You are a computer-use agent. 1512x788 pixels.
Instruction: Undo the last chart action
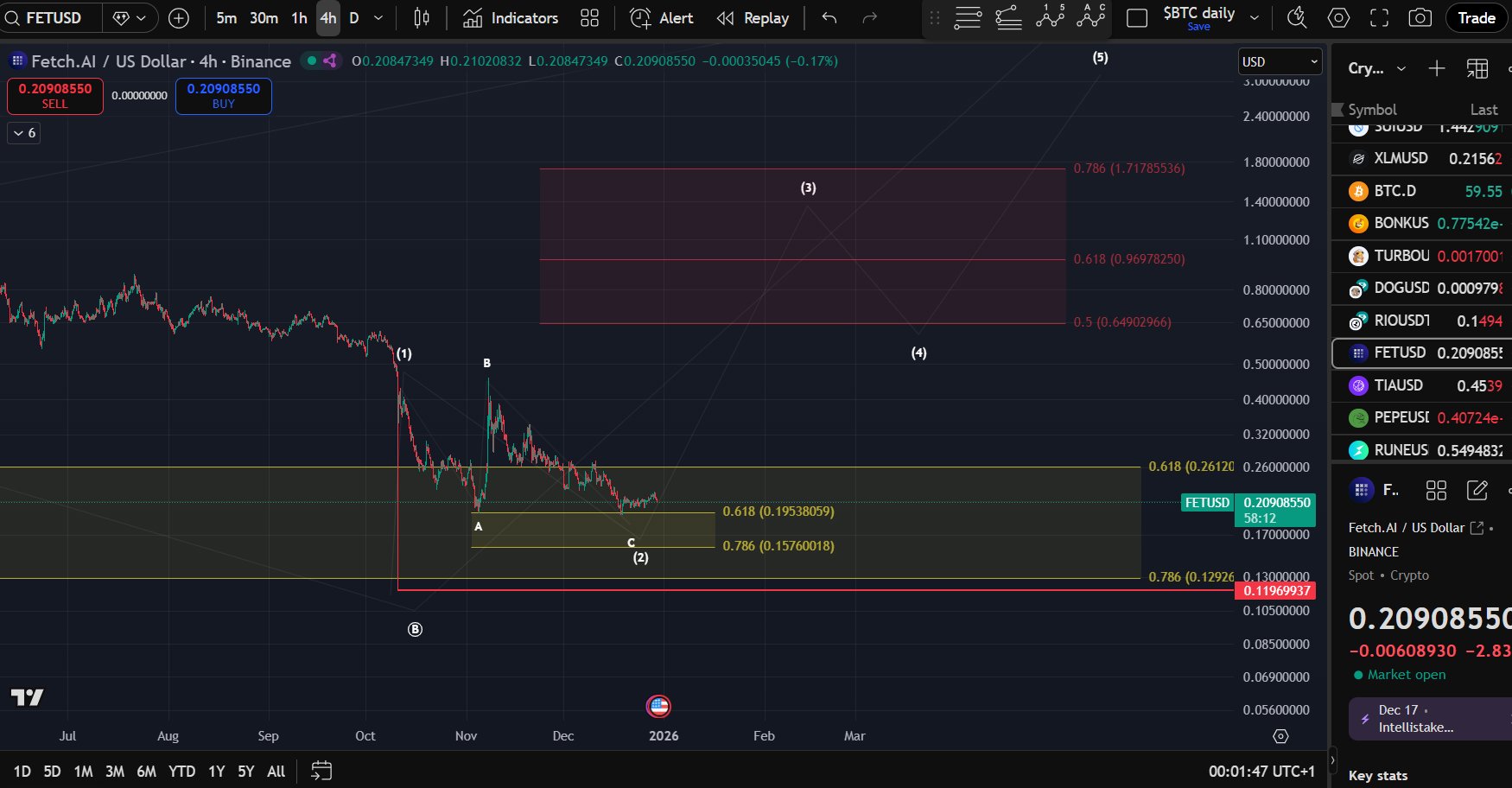829,18
